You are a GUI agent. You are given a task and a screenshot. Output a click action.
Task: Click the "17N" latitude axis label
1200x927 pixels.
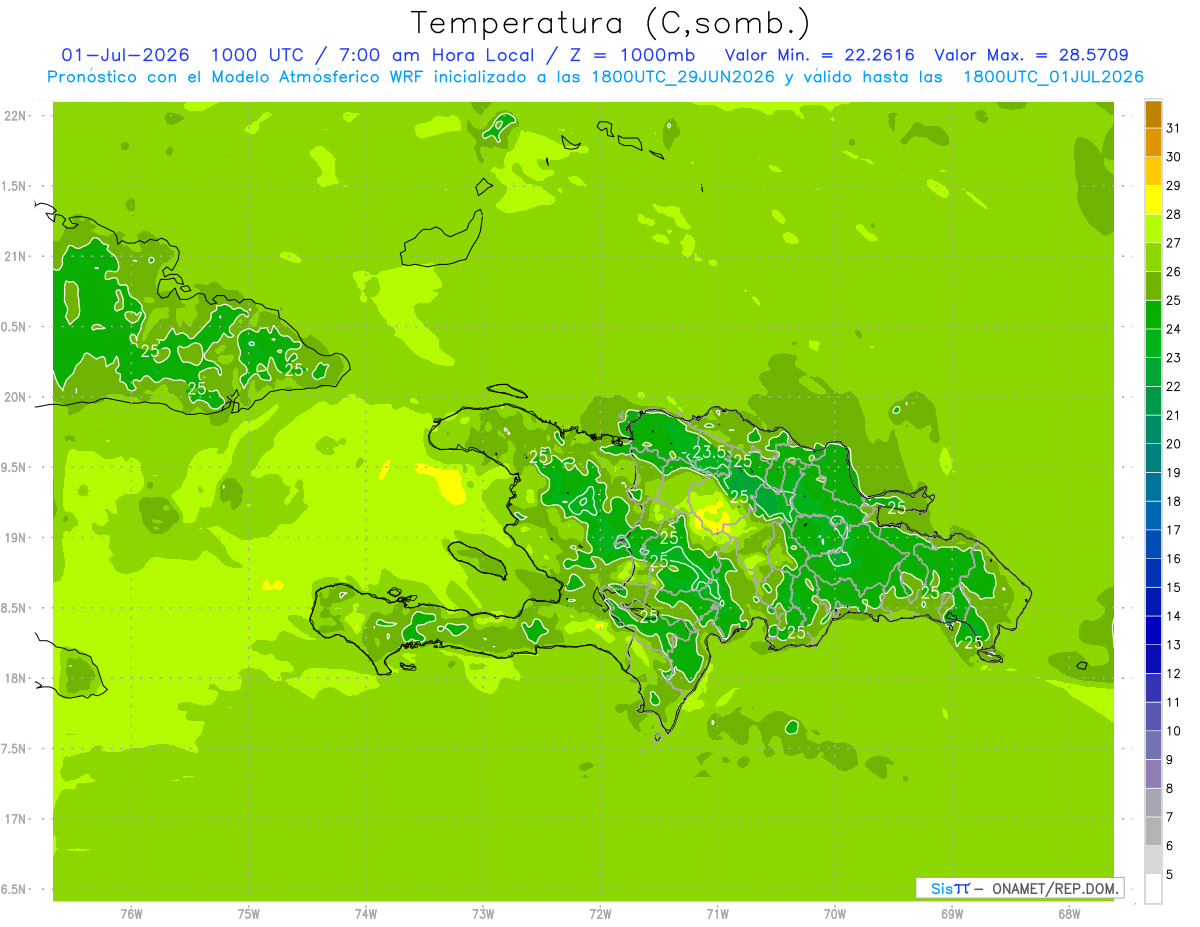click(15, 820)
